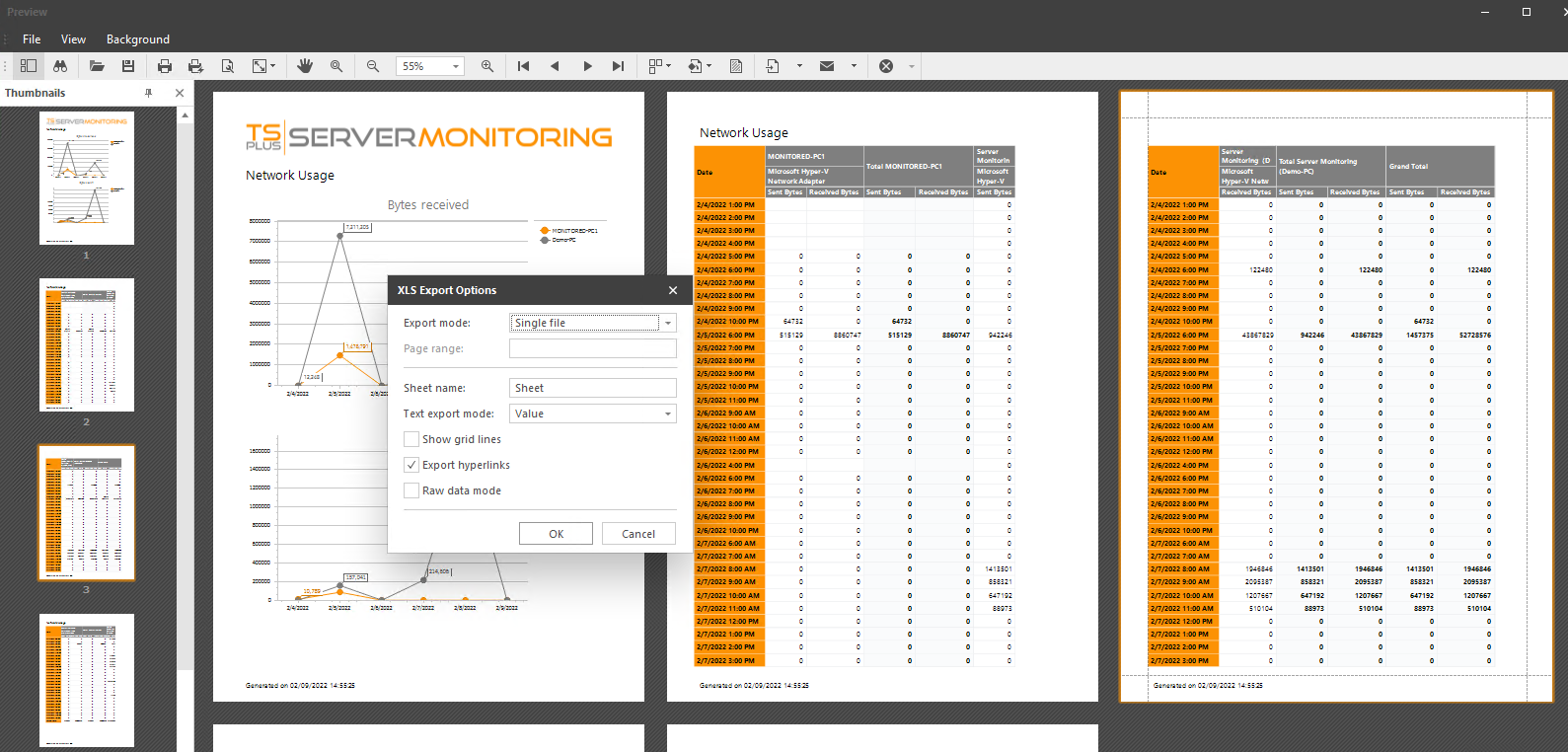This screenshot has width=1568, height=752.
Task: Click the Zoom Out magnifier icon
Action: pos(373,66)
